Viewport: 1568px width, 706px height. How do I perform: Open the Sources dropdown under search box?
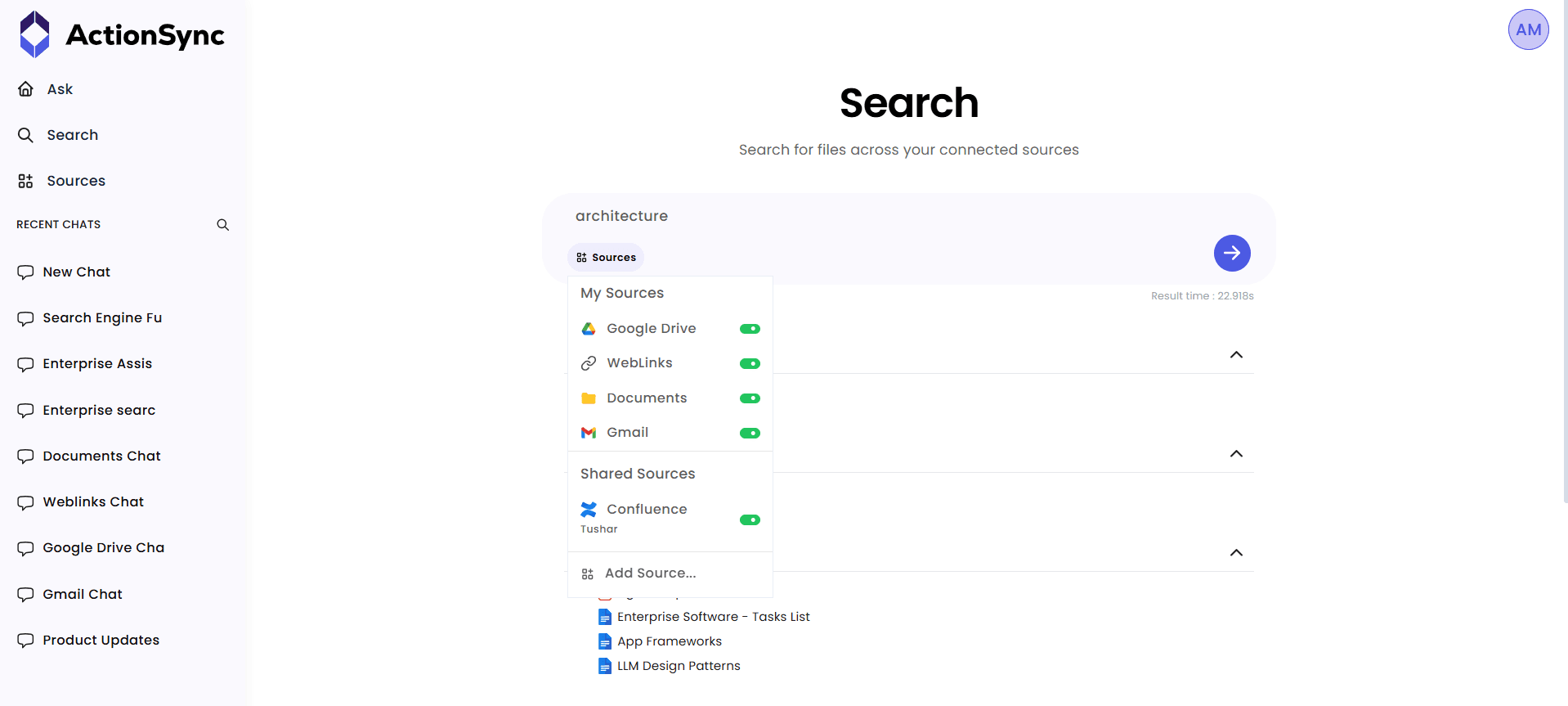[606, 258]
